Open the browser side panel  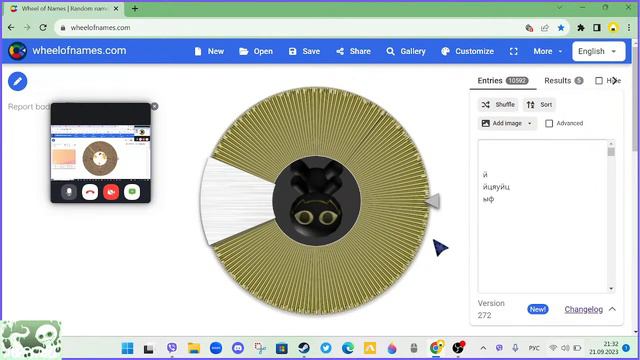597,28
